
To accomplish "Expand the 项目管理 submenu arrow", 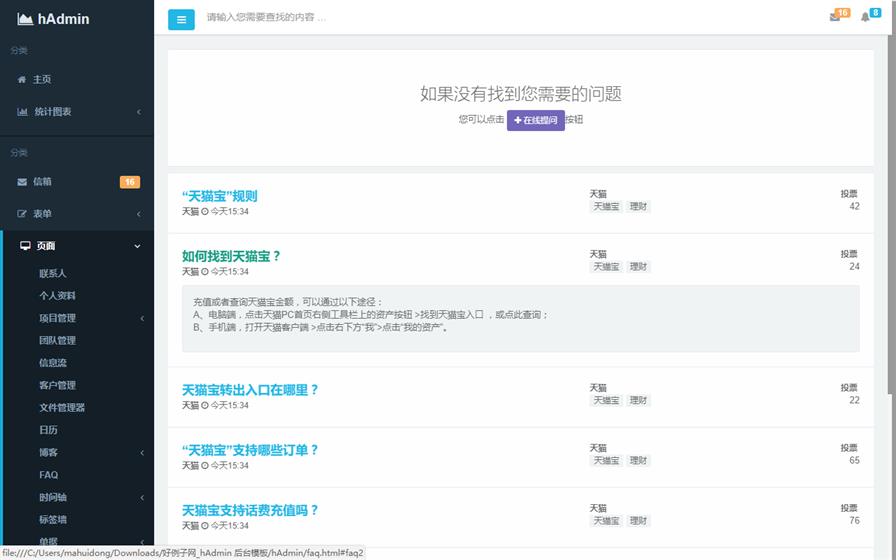I will 142,318.
